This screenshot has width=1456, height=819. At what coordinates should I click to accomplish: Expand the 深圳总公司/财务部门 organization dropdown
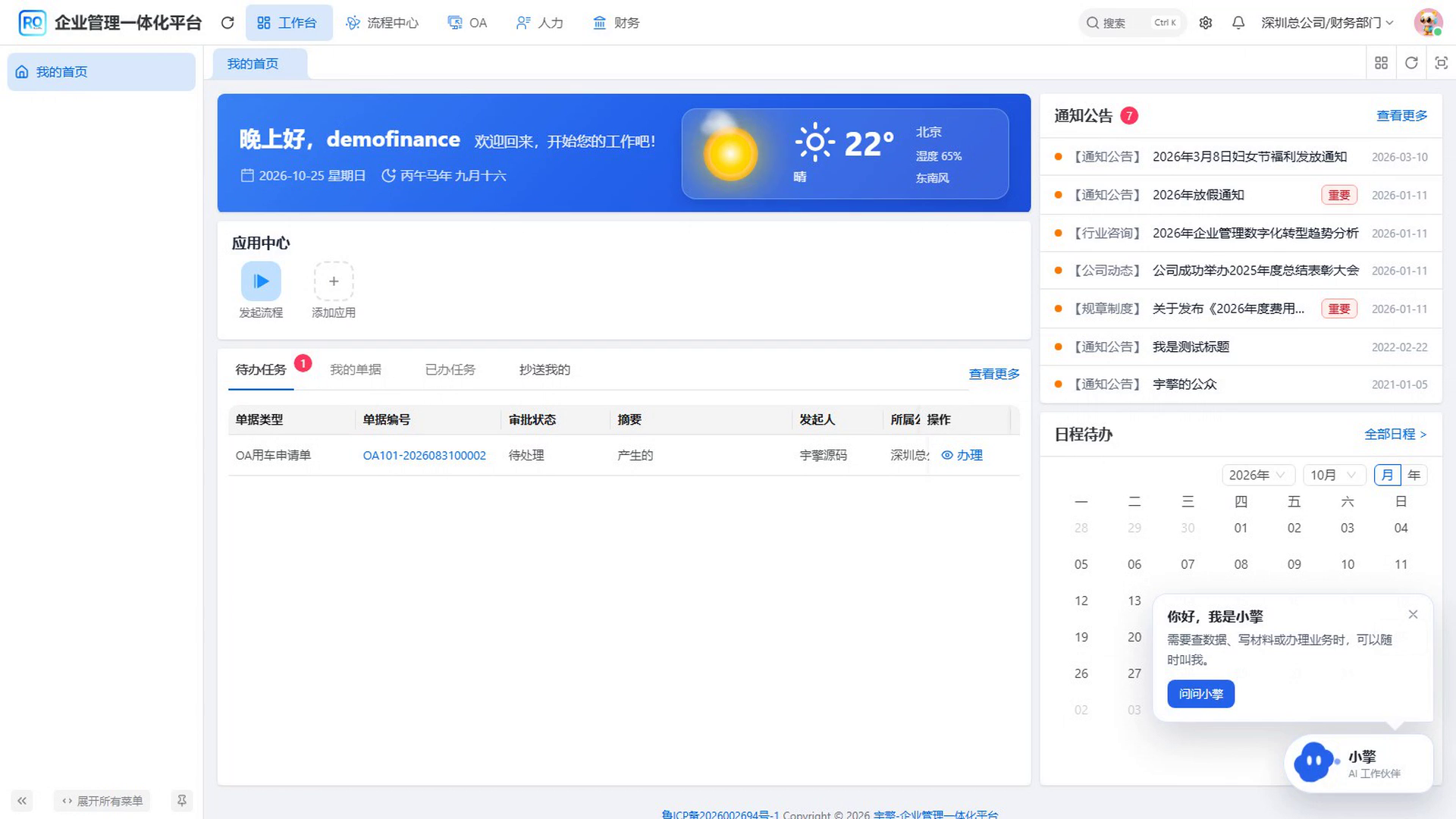tap(1327, 23)
